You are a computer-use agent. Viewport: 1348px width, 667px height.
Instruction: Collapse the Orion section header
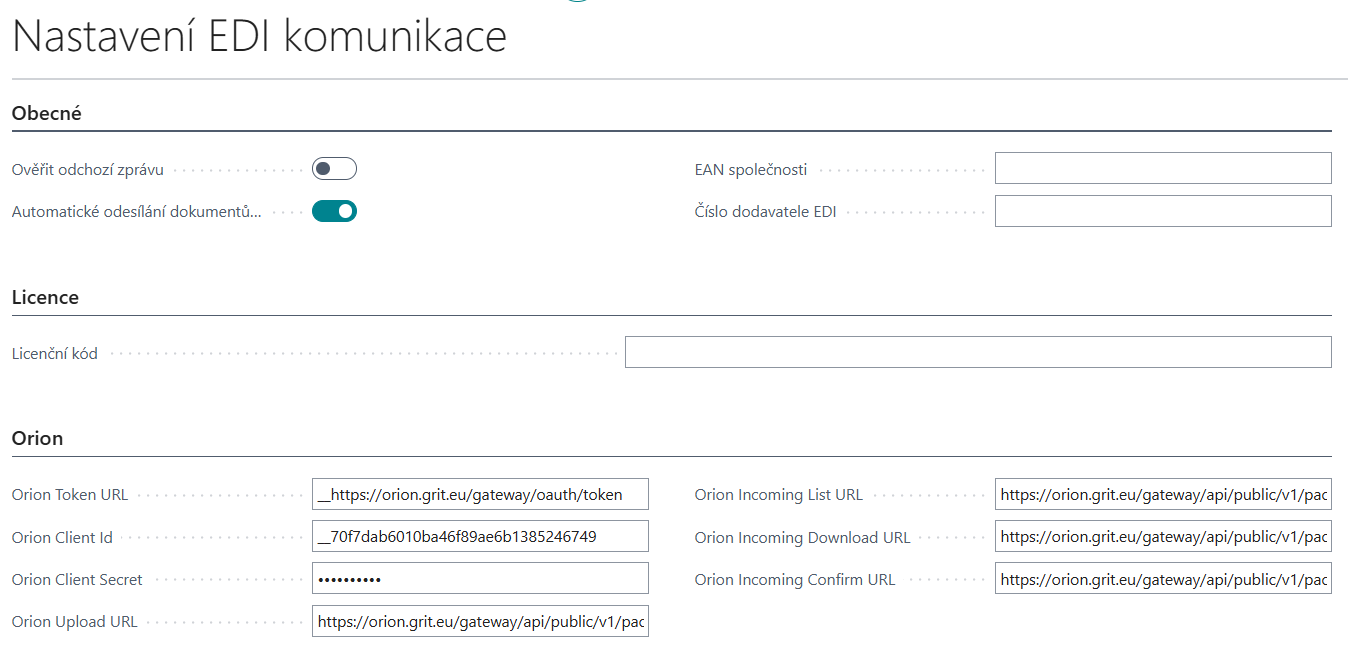[x=37, y=438]
